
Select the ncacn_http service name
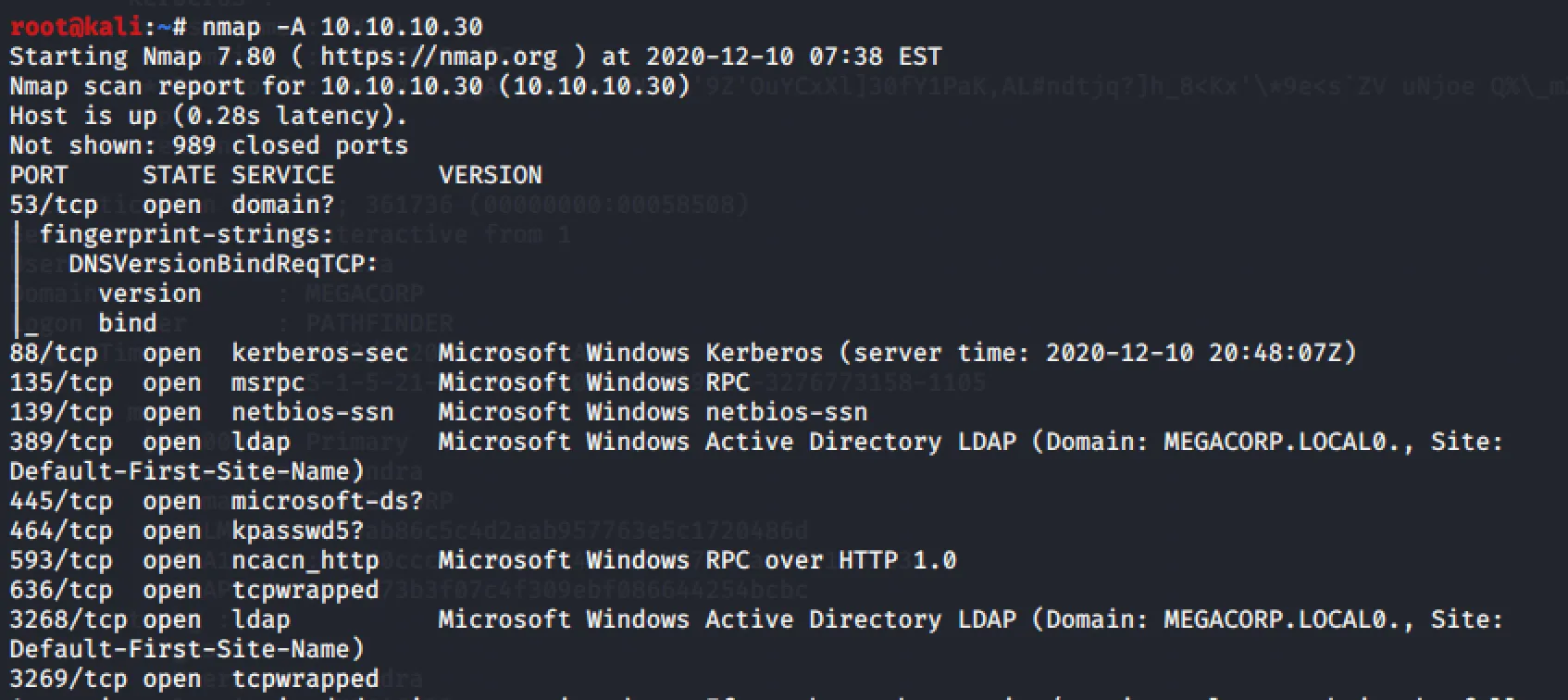pos(305,560)
